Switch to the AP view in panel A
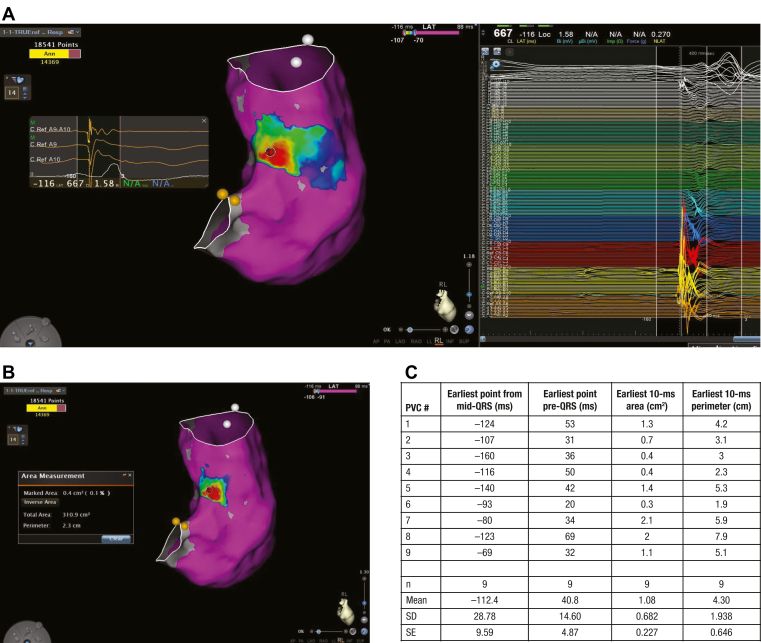Screen dimensions: 761x643 click(376, 342)
